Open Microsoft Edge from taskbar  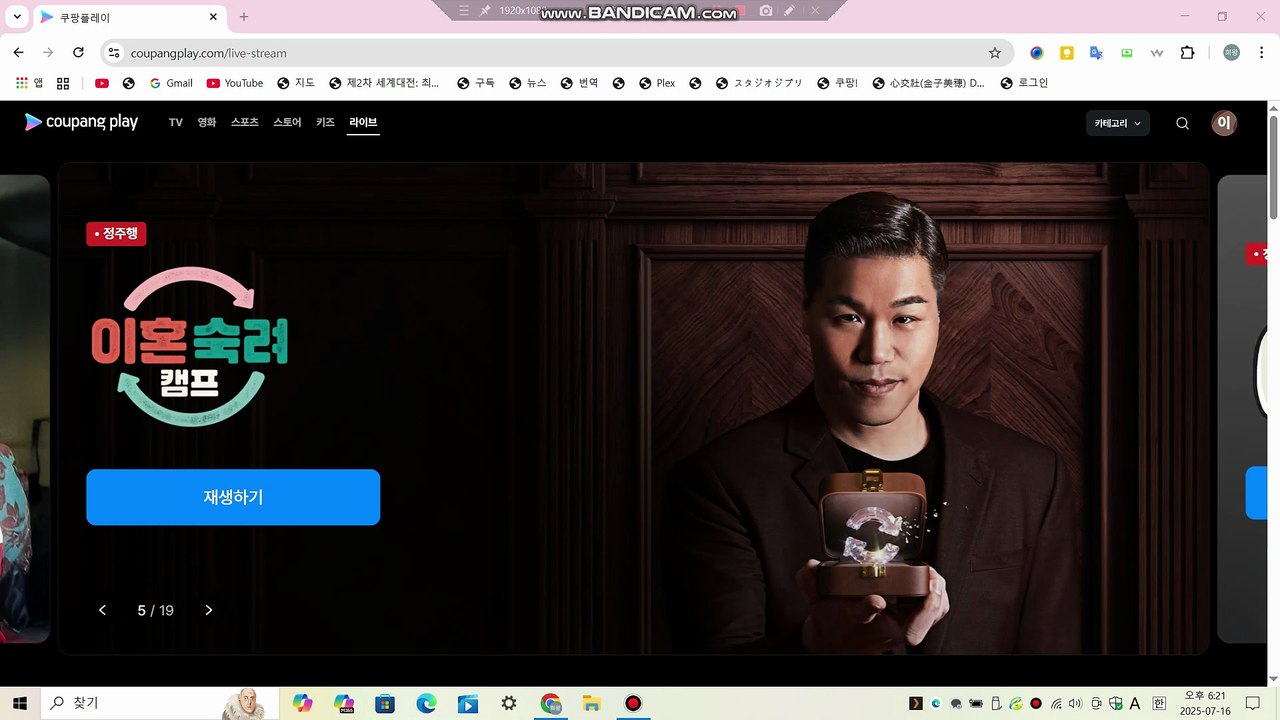(x=427, y=703)
